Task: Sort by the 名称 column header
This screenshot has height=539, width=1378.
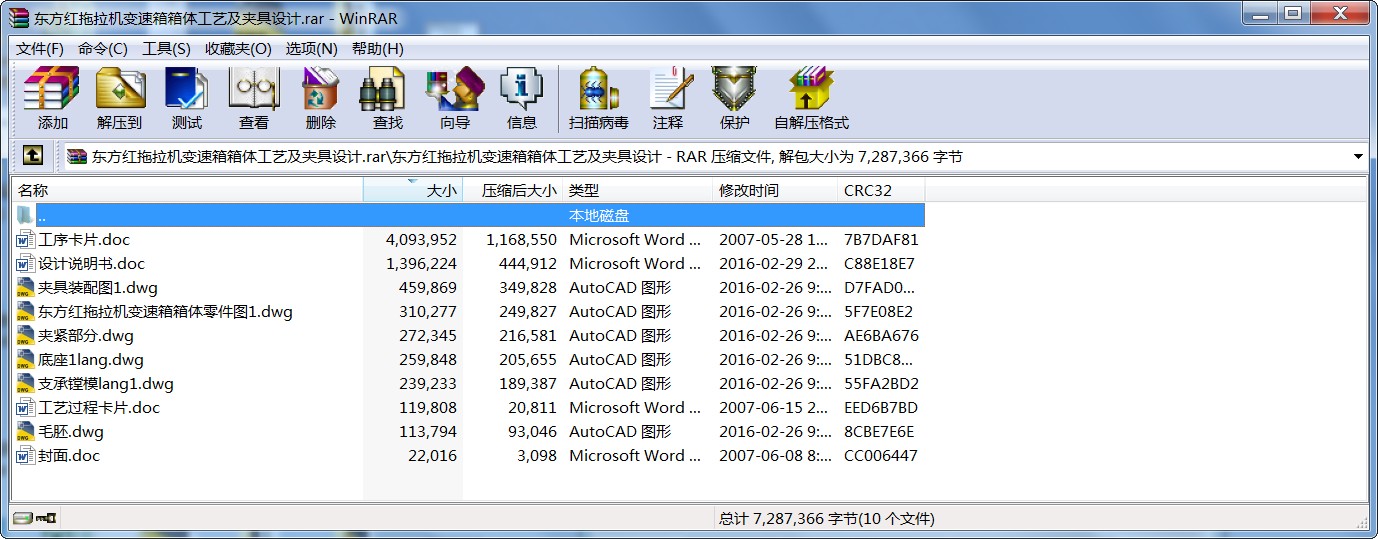Action: click(187, 190)
